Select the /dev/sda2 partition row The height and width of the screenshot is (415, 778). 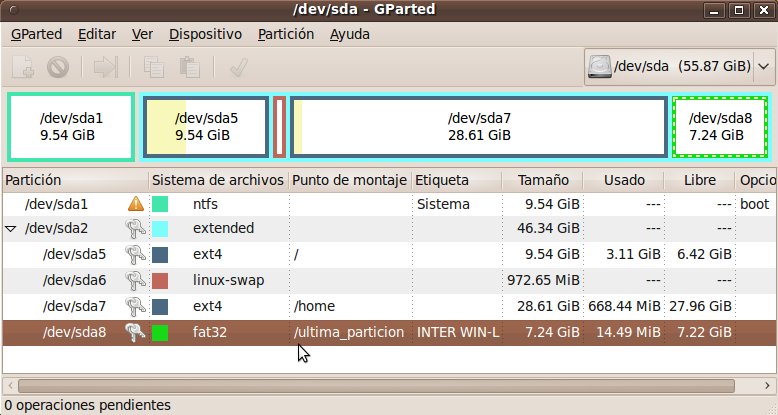click(x=389, y=228)
